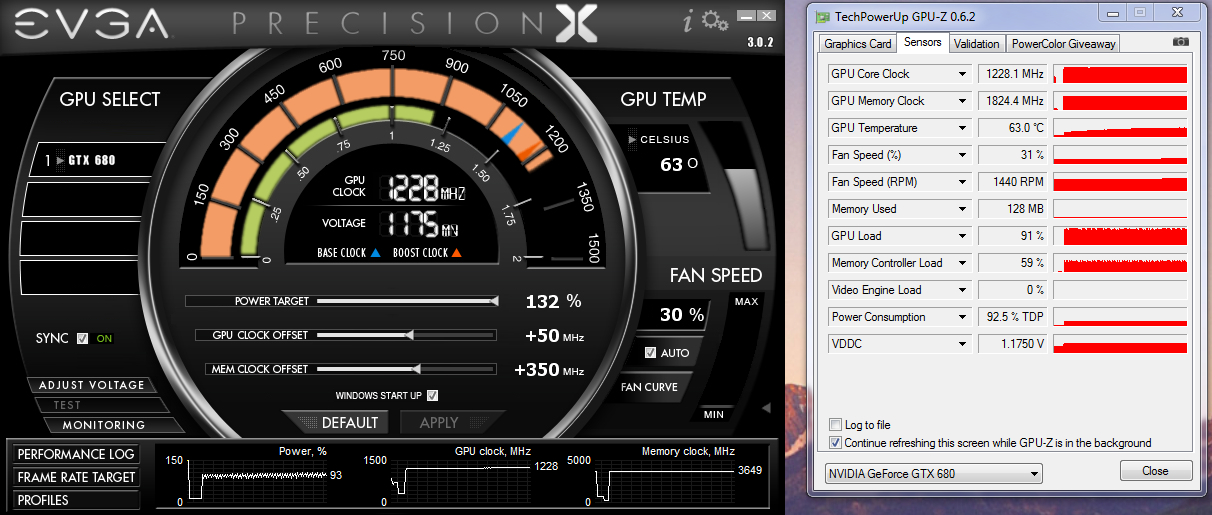Click the 92.5 % TDP value

pyautogui.click(x=1011, y=317)
